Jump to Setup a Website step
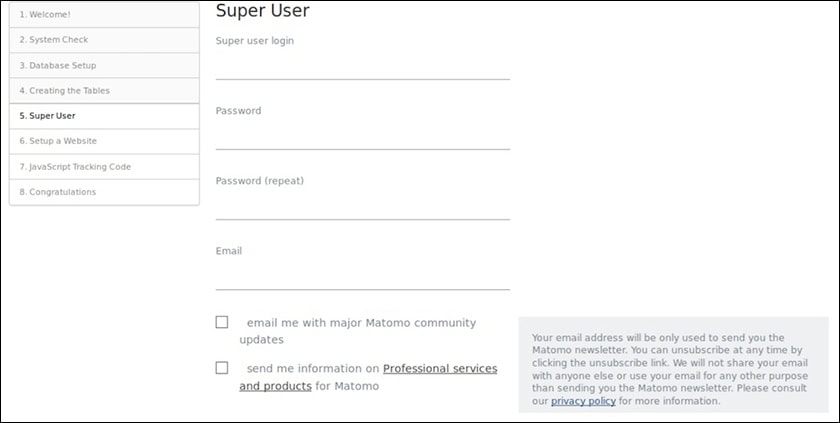 point(104,141)
